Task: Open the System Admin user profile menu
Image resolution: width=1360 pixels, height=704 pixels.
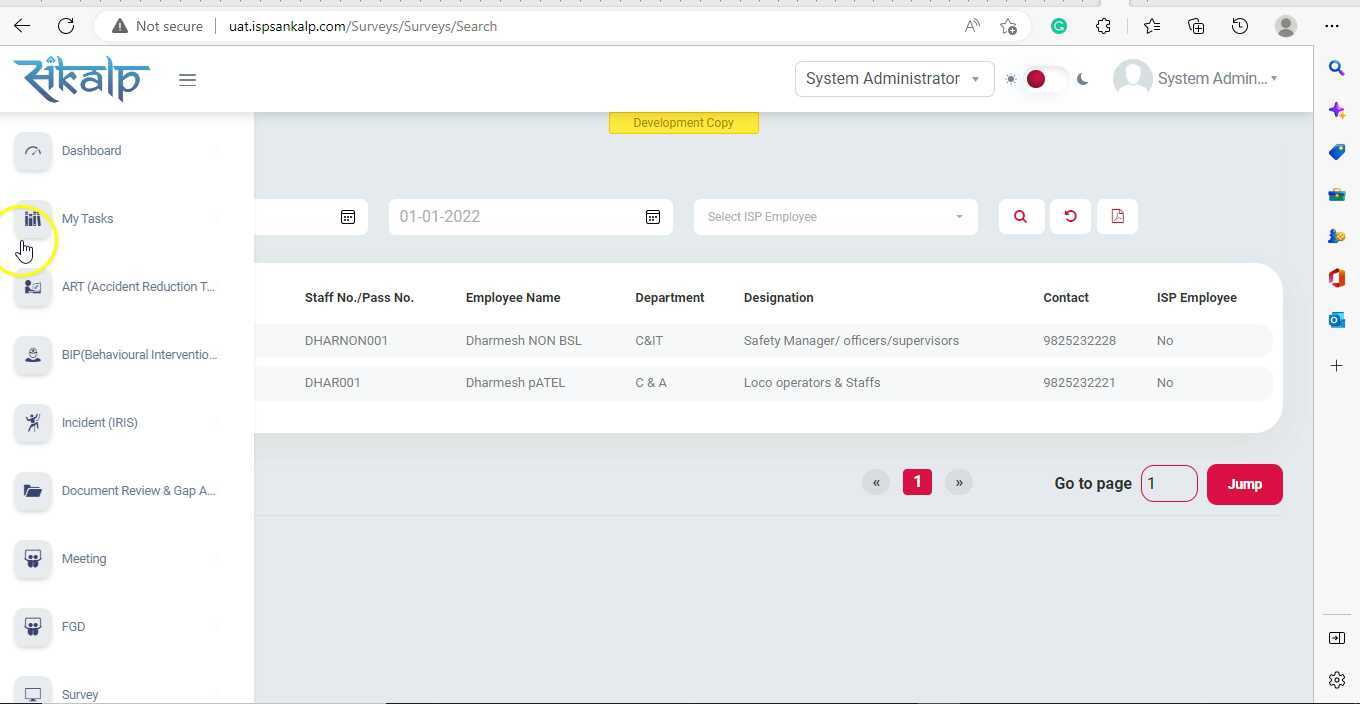Action: [1196, 79]
